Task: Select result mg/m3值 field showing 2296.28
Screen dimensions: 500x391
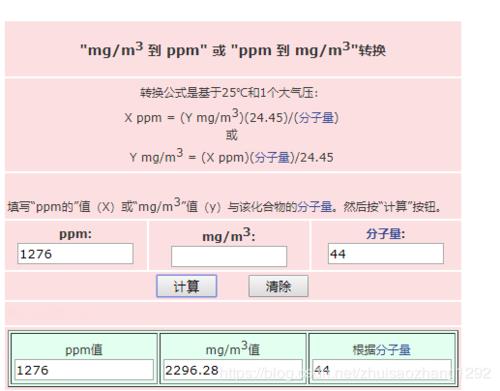Action: [x=233, y=370]
